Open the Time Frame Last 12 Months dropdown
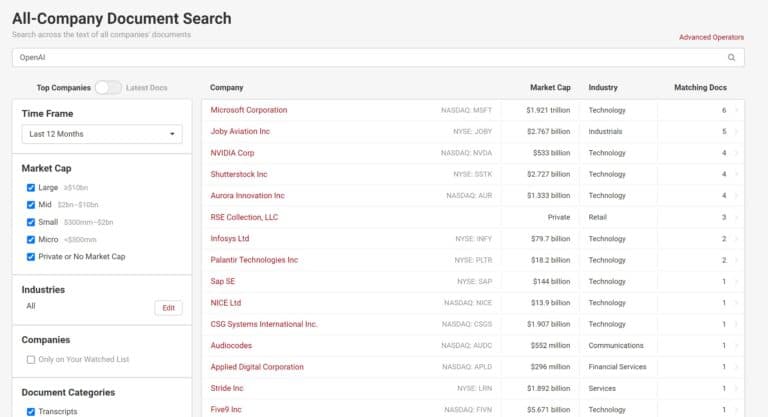768x417 pixels. pyautogui.click(x=102, y=134)
